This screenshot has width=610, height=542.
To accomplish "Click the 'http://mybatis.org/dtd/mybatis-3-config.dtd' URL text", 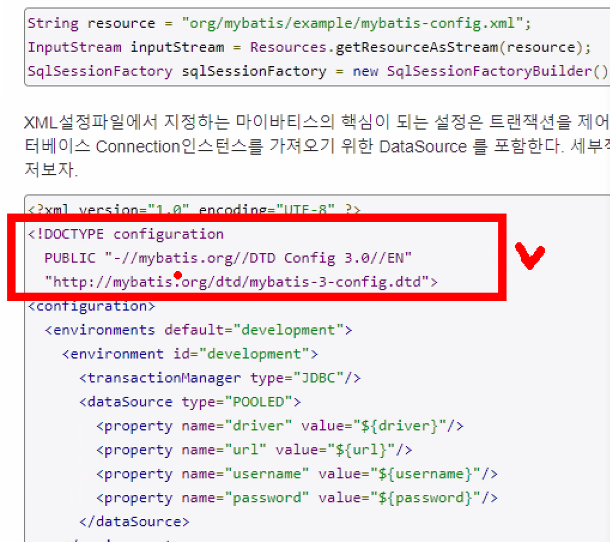I will 237,282.
